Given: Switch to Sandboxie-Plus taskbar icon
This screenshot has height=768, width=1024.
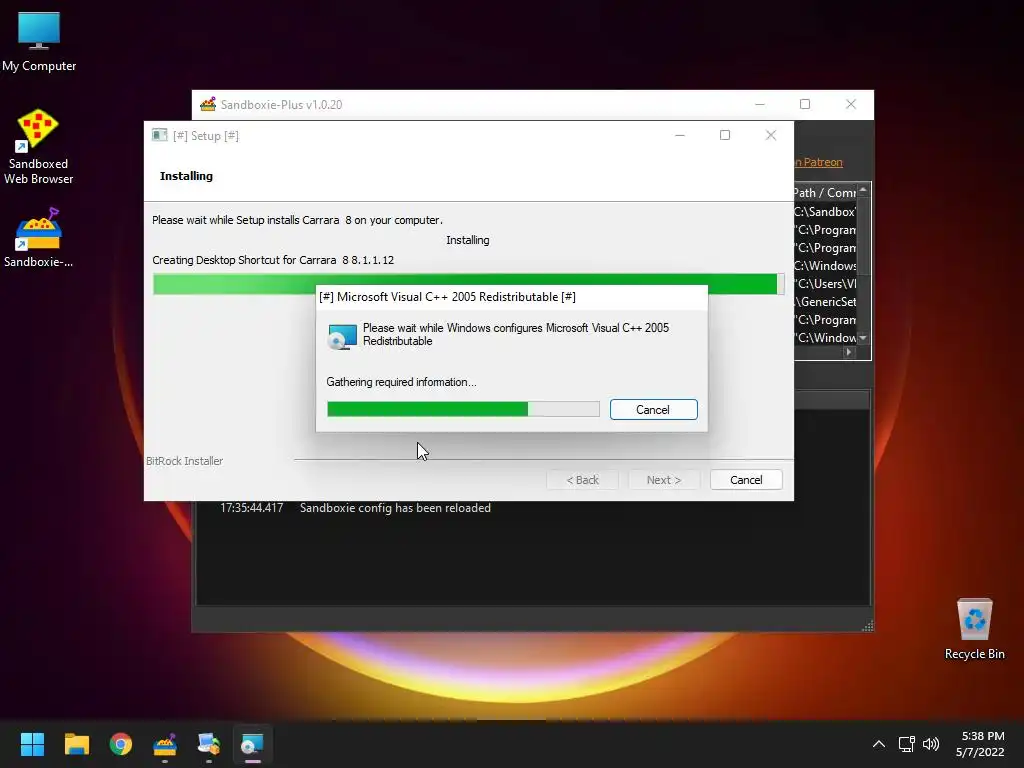Looking at the screenshot, I should coord(165,744).
